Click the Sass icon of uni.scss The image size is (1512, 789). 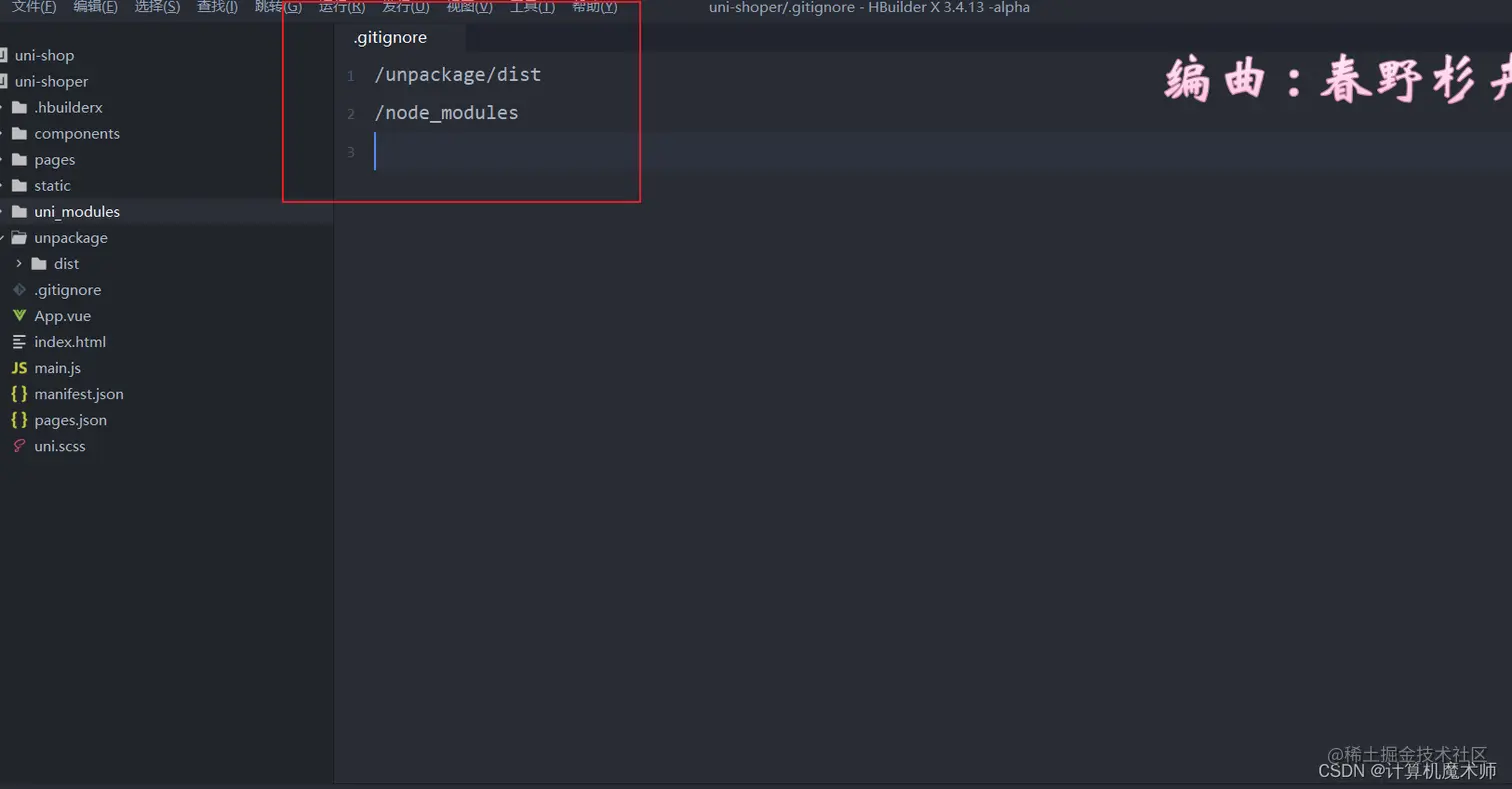point(19,446)
